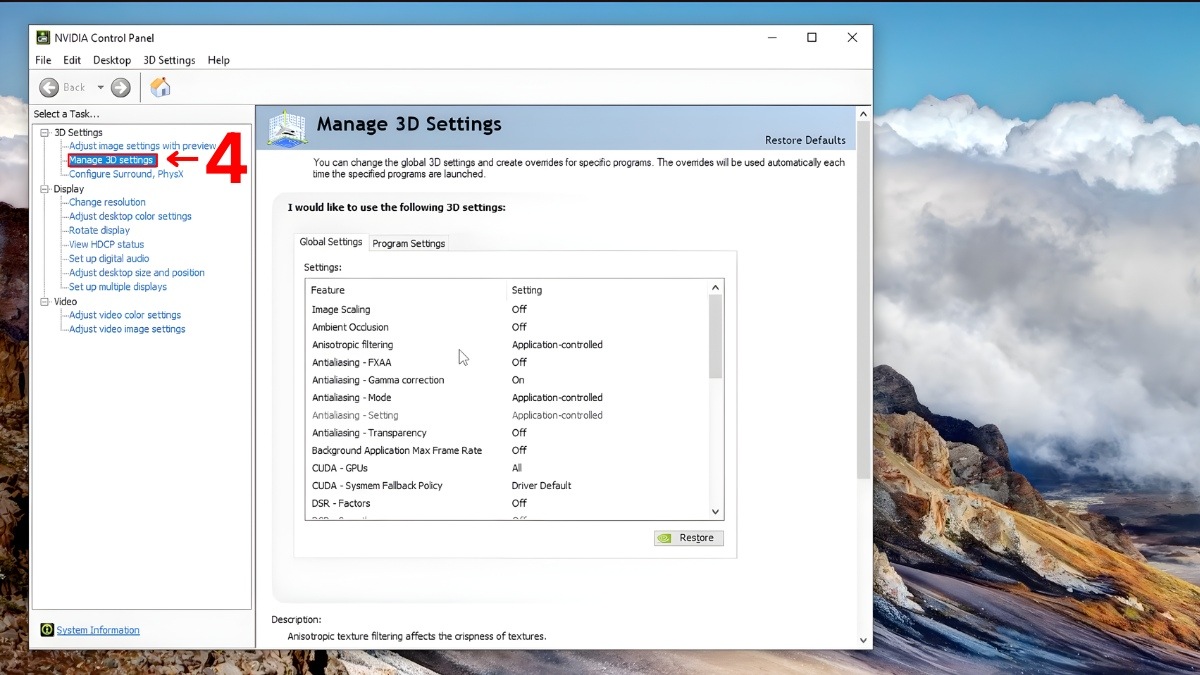Close the NVIDIA Control Panel window
The image size is (1200, 675).
[x=852, y=38]
